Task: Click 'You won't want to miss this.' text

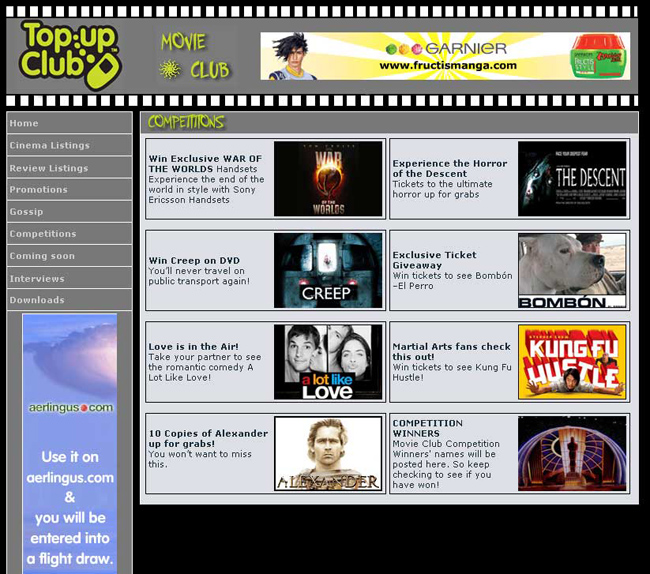Action: (200, 459)
